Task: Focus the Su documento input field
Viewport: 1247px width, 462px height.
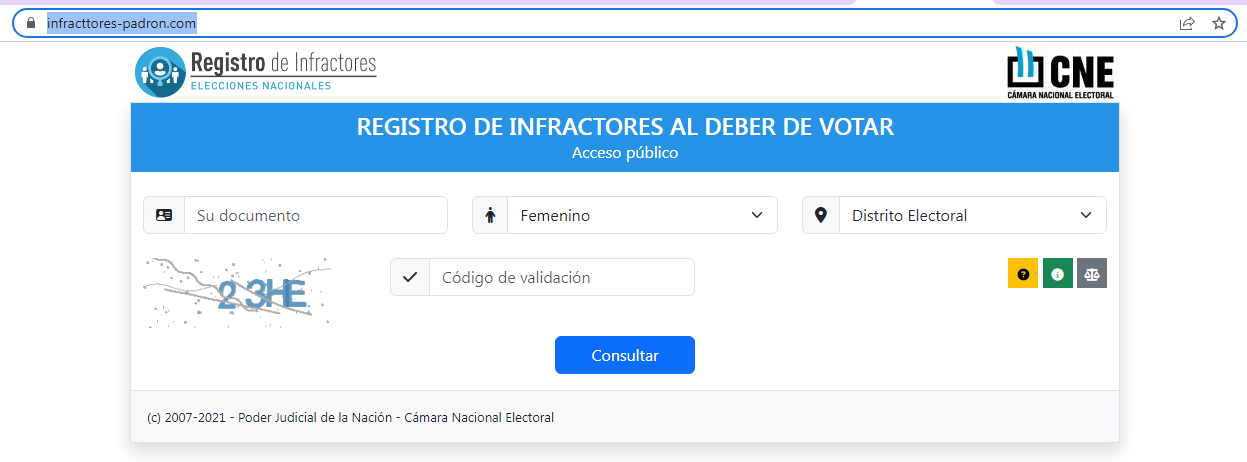Action: tap(316, 215)
